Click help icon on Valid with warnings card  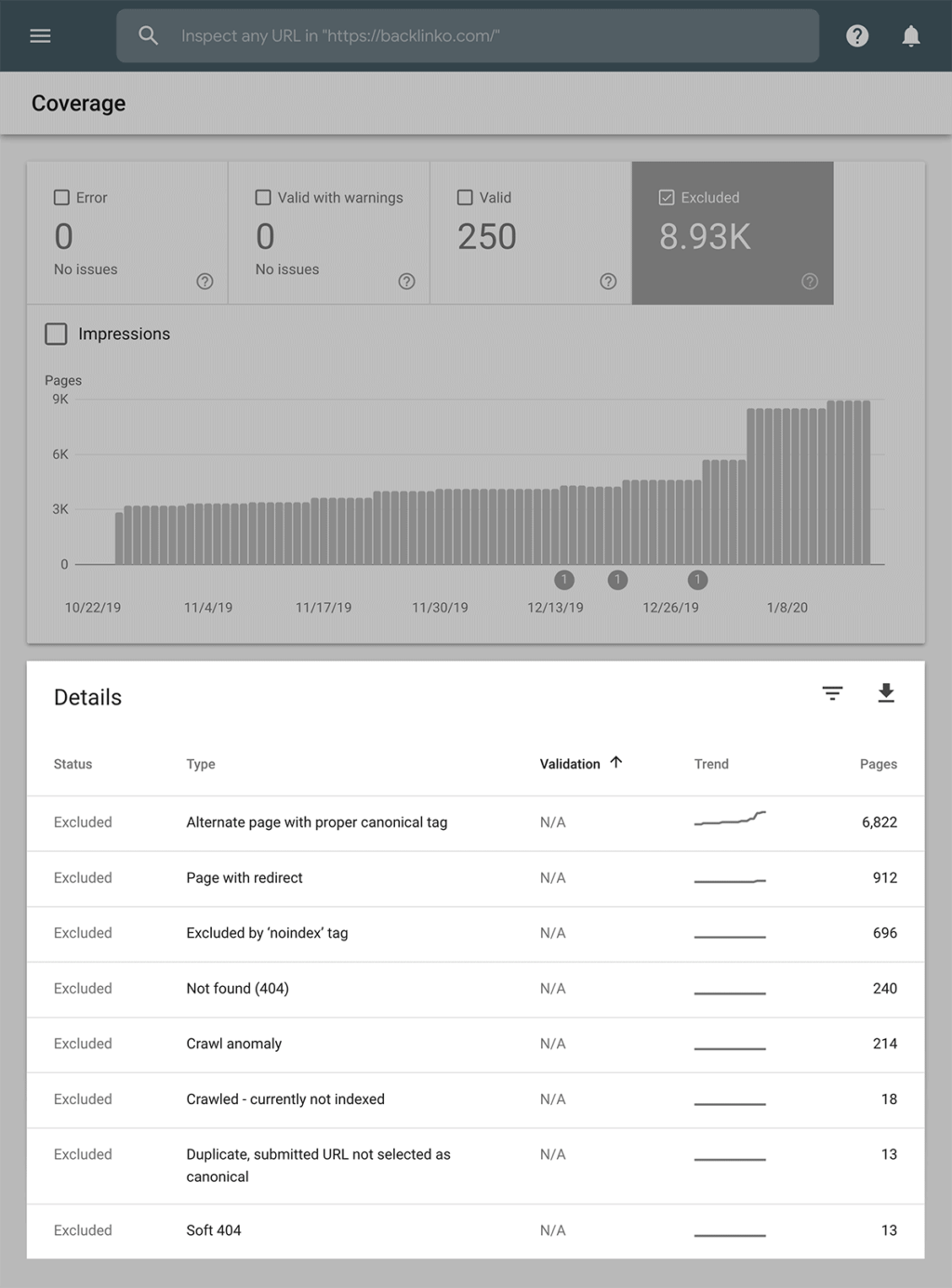pyautogui.click(x=406, y=282)
